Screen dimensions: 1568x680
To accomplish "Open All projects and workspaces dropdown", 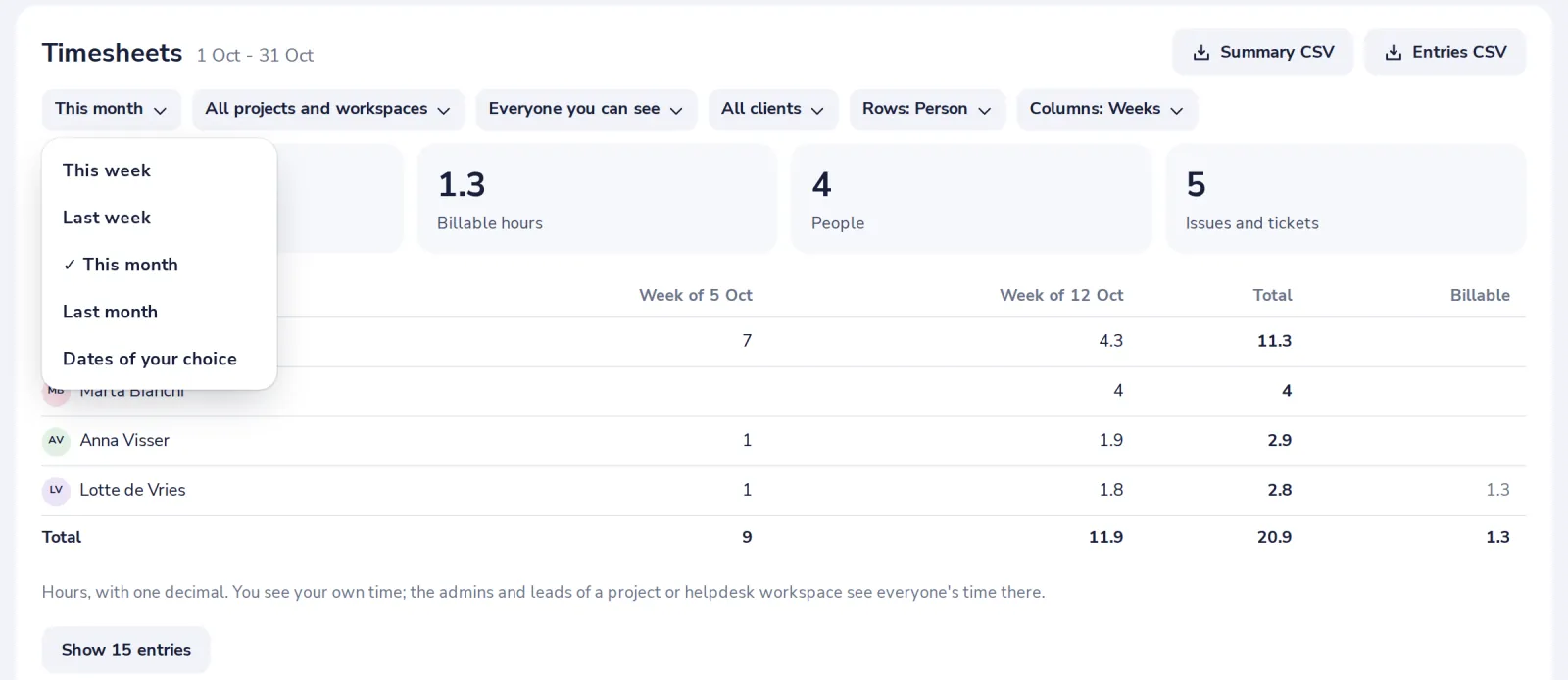I will click(x=327, y=109).
